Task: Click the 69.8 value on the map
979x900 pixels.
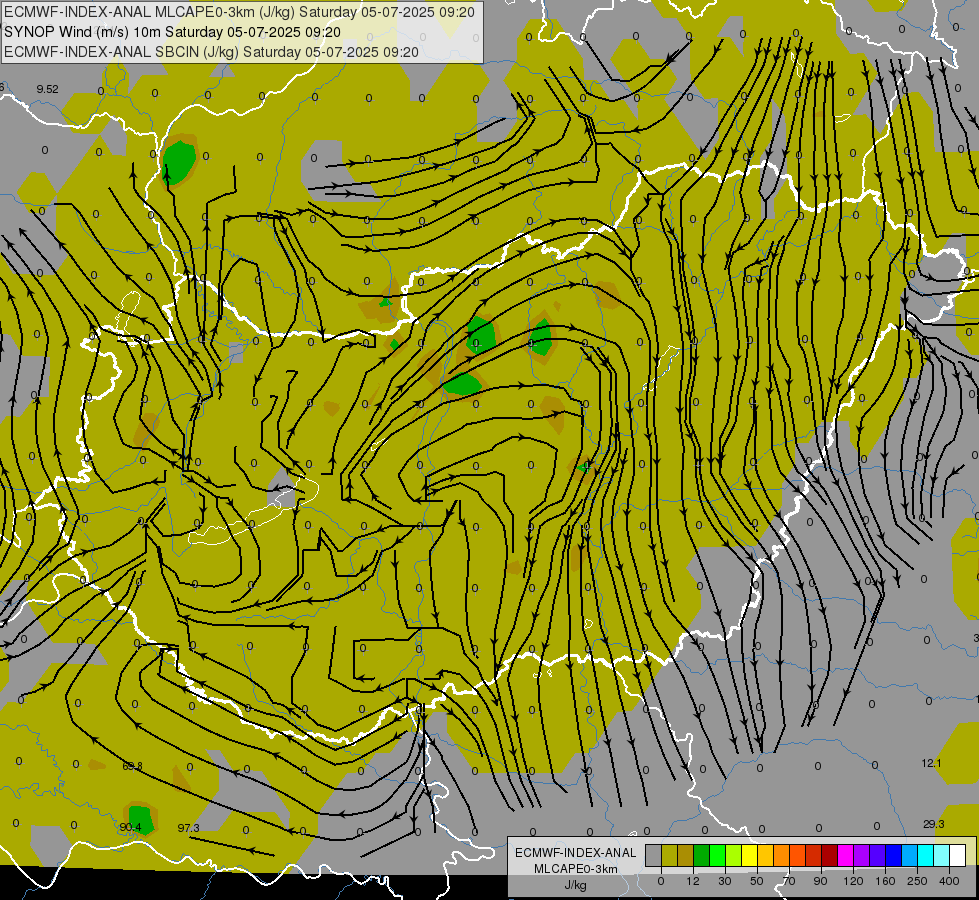Action: pos(132,766)
